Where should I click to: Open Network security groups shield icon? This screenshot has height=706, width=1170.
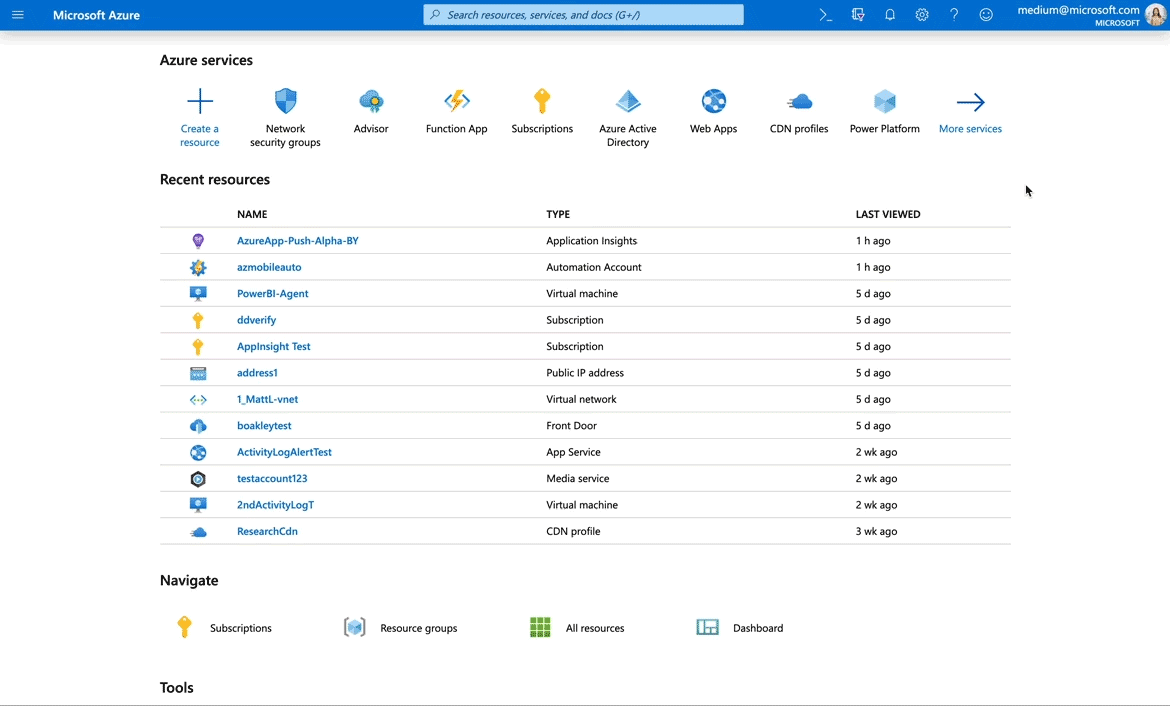tap(286, 101)
